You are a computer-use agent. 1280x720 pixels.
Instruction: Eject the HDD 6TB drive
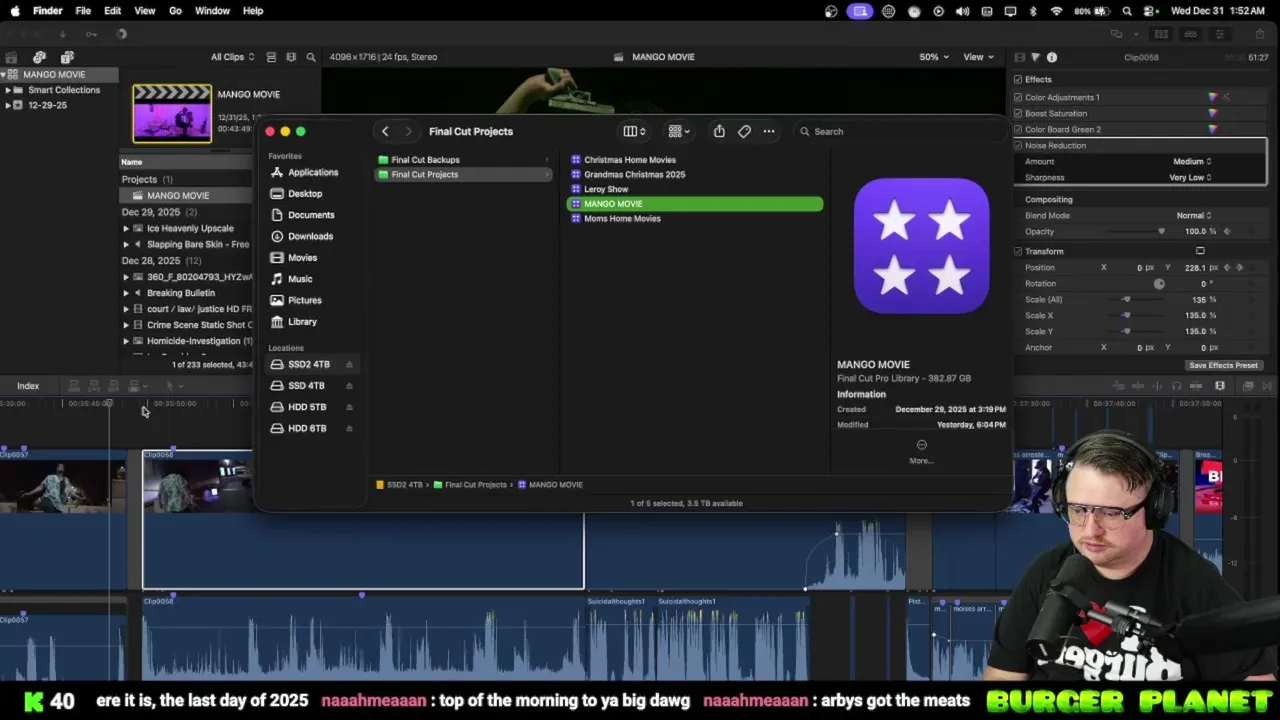coord(349,429)
